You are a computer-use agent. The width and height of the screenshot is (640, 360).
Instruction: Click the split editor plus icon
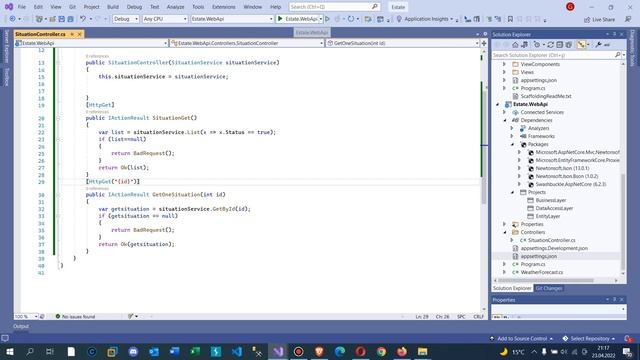point(484,43)
